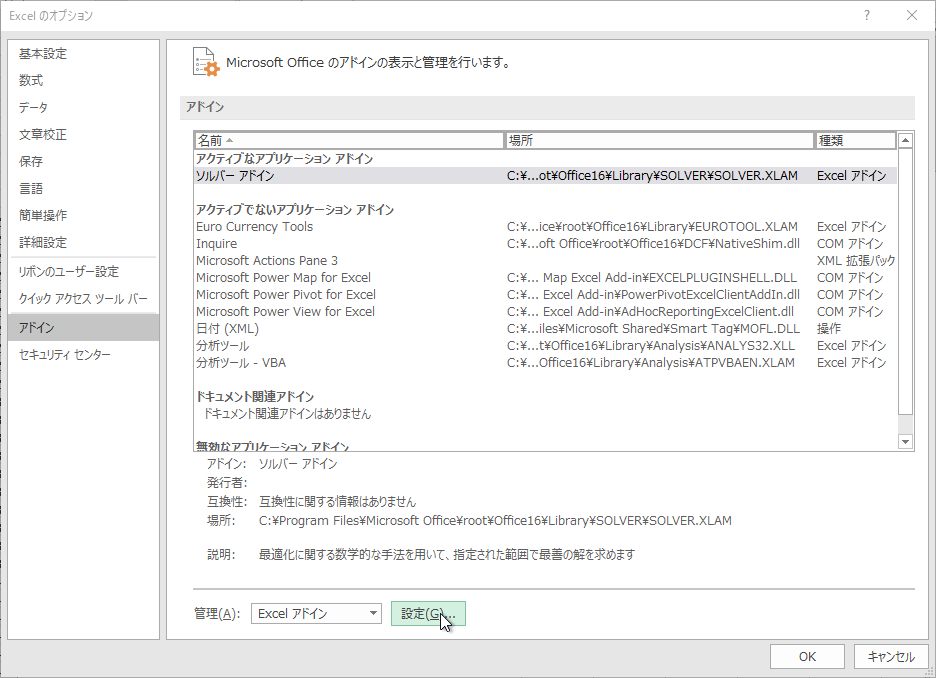Click ドキュメント関連アドインはありません text
This screenshot has width=936, height=678.
(x=287, y=414)
